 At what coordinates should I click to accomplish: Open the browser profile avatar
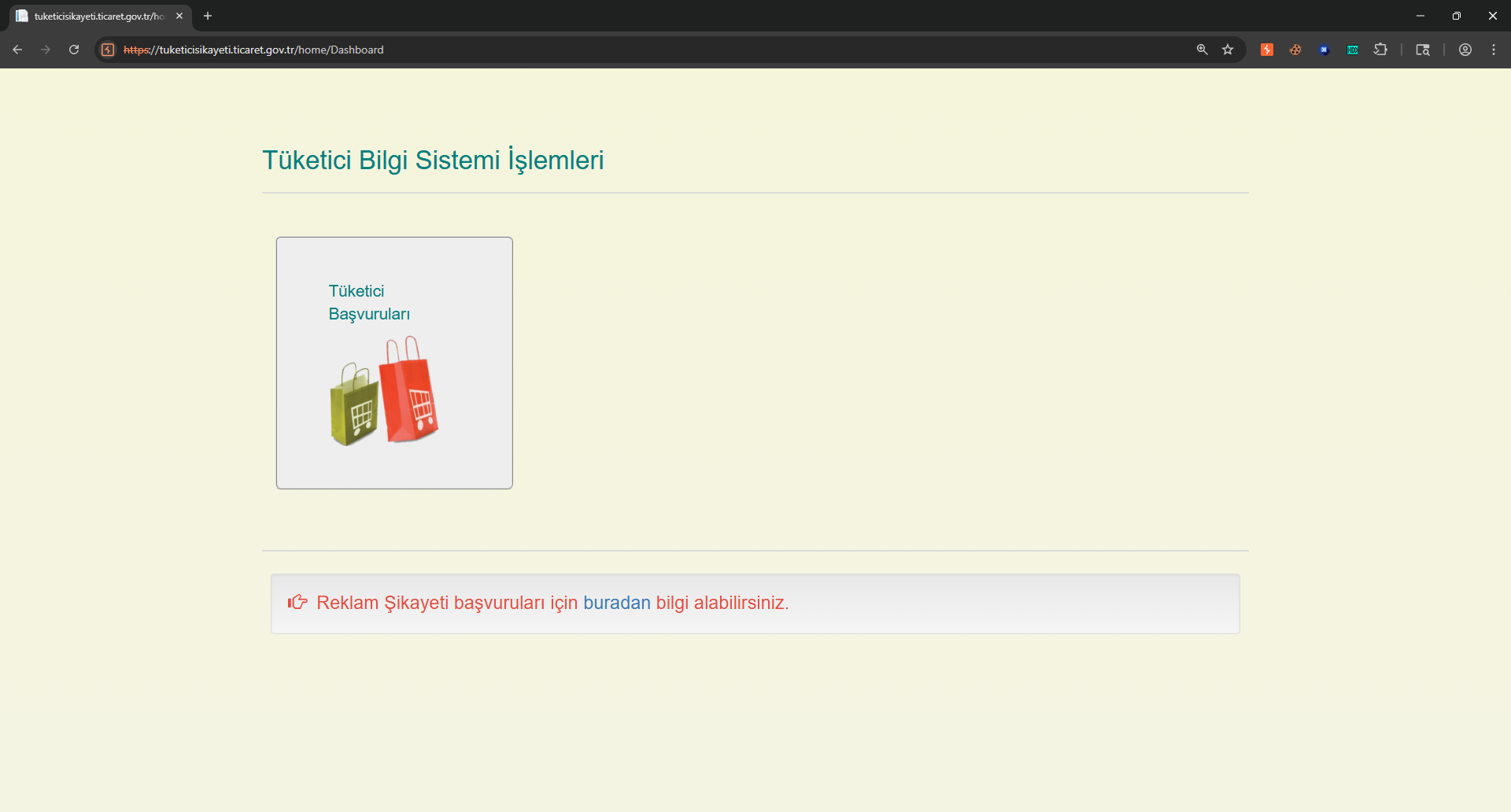tap(1465, 50)
